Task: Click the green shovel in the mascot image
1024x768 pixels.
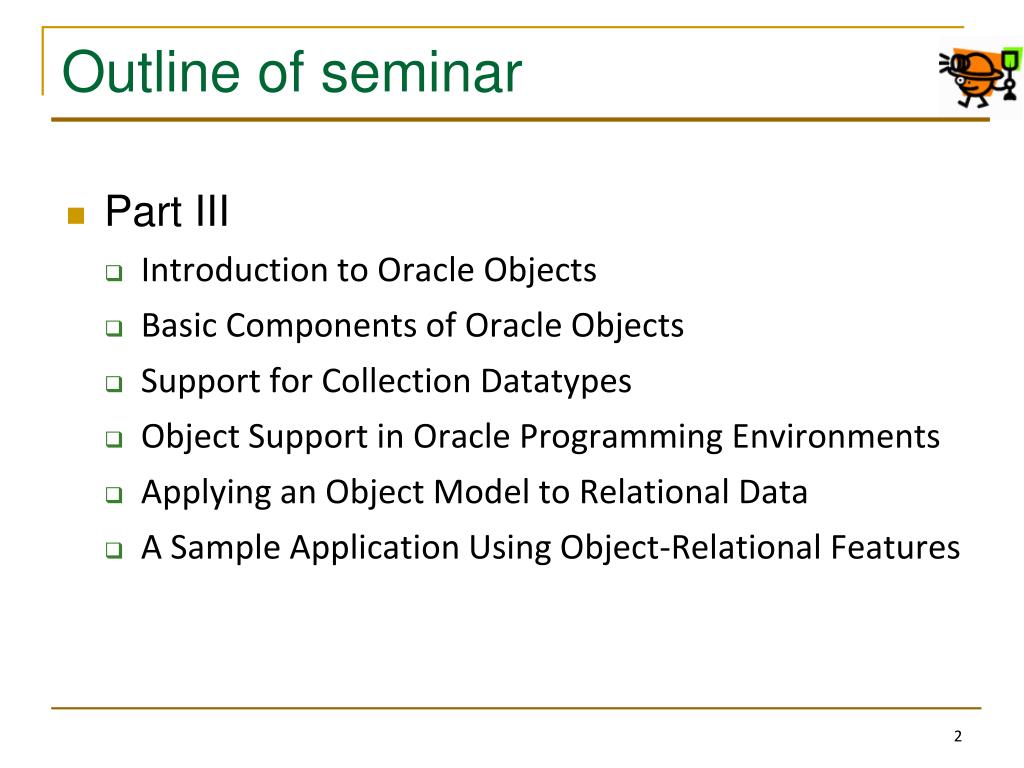Action: click(1010, 74)
